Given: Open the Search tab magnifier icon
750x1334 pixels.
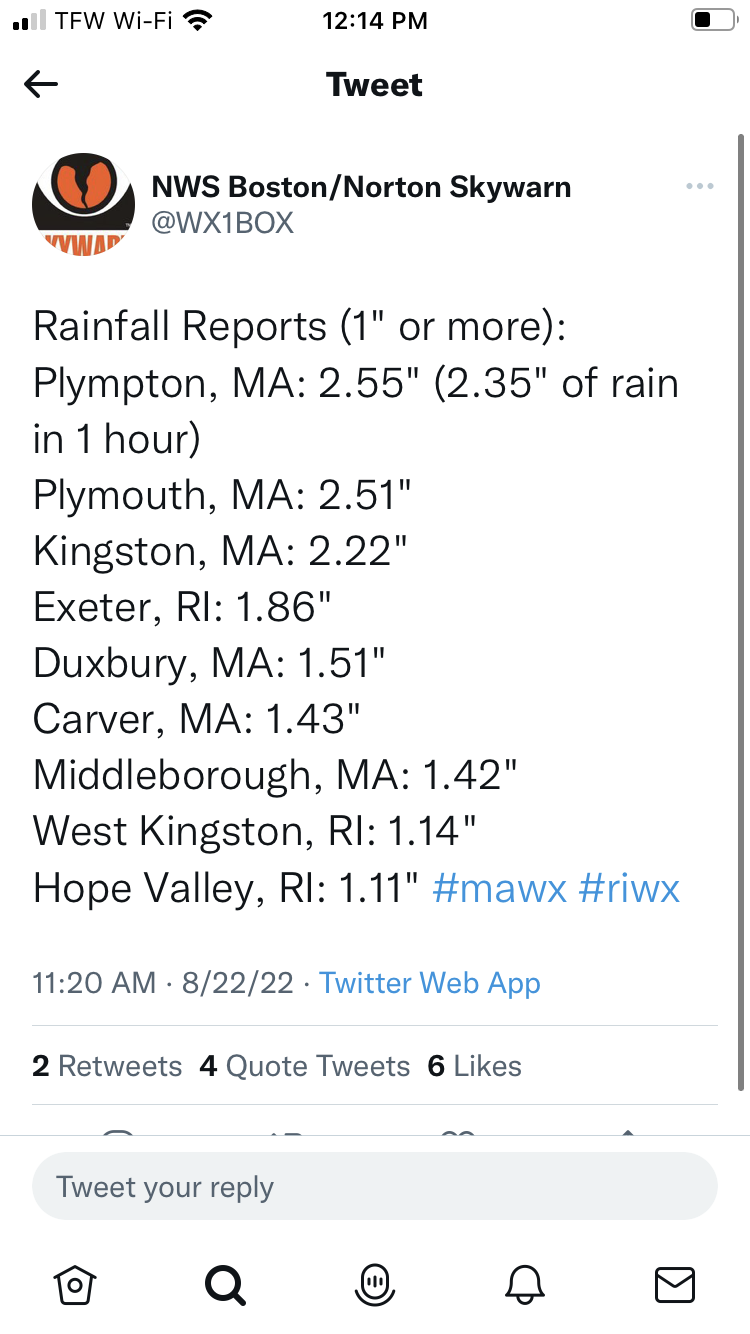Looking at the screenshot, I should [225, 1283].
